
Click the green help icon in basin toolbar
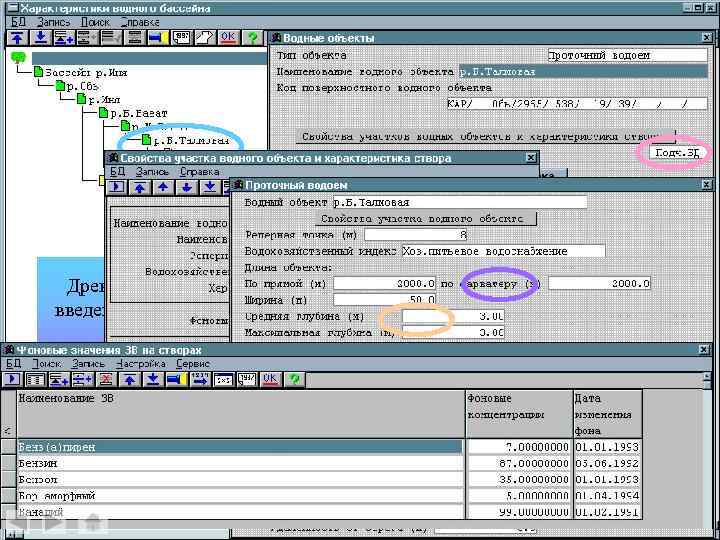tap(252, 38)
